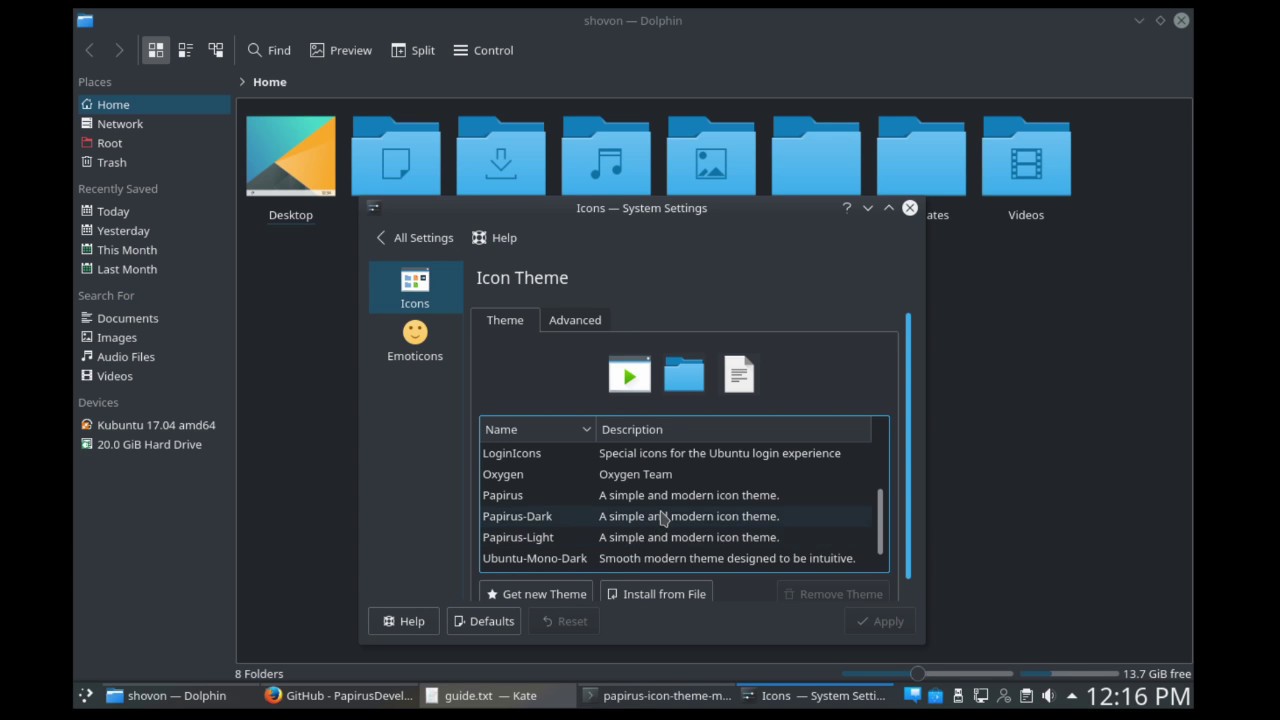Screen dimensions: 1280x720
Task: Click the Defaults button
Action: [483, 621]
